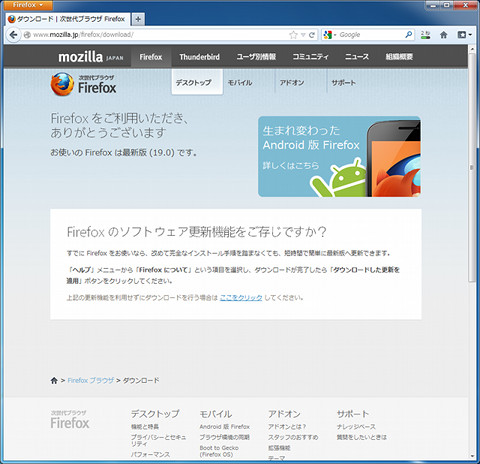This screenshot has width=480, height=464.
Task: Open footer heading デスクトップ
Action: (155, 414)
